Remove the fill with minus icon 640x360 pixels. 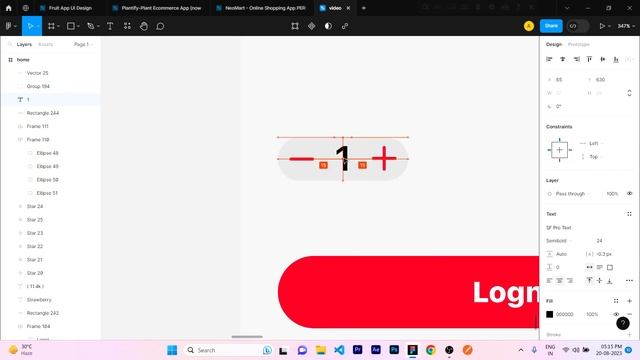pyautogui.click(x=629, y=314)
